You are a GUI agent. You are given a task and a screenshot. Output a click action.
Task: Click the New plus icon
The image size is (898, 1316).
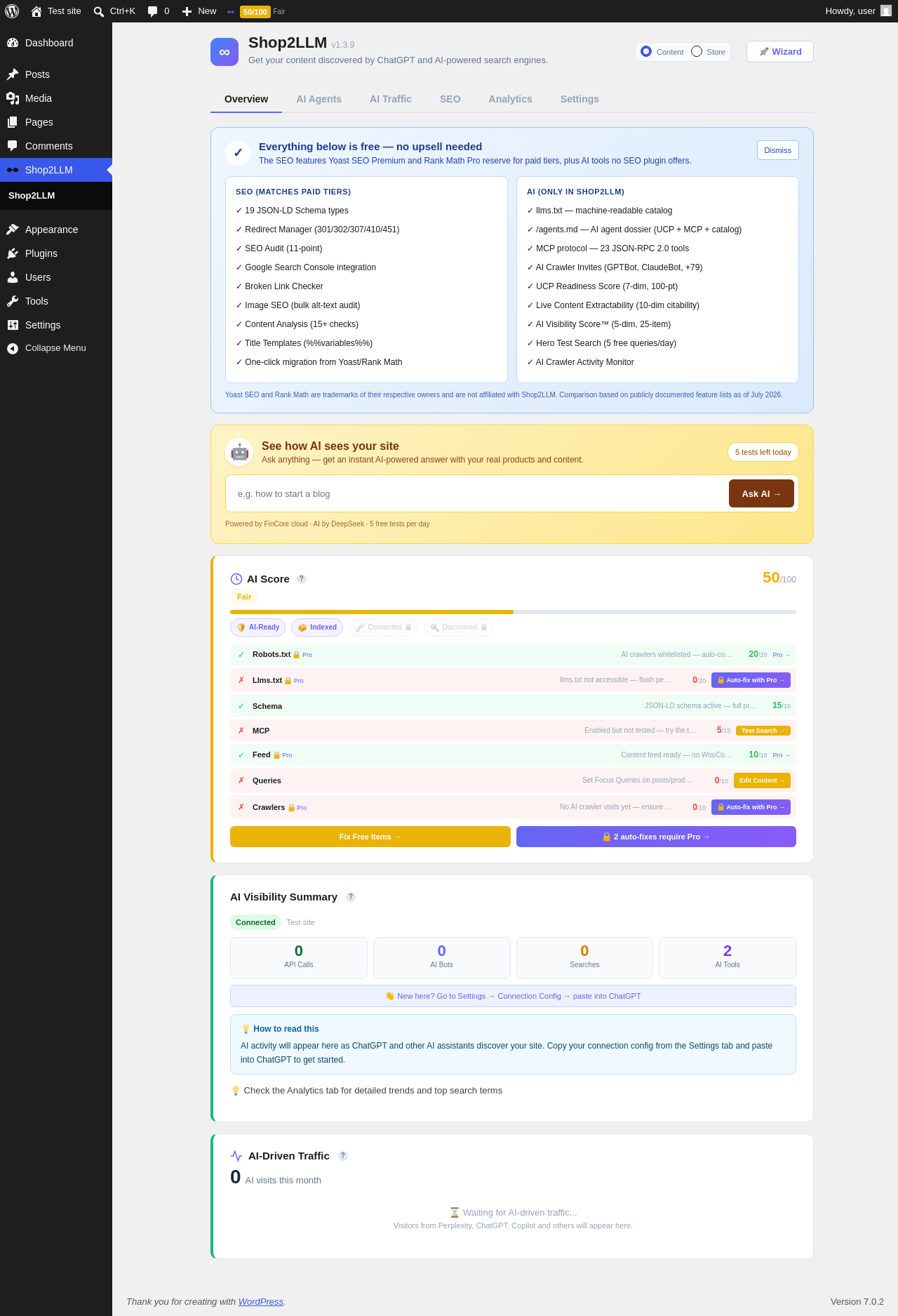click(x=187, y=11)
